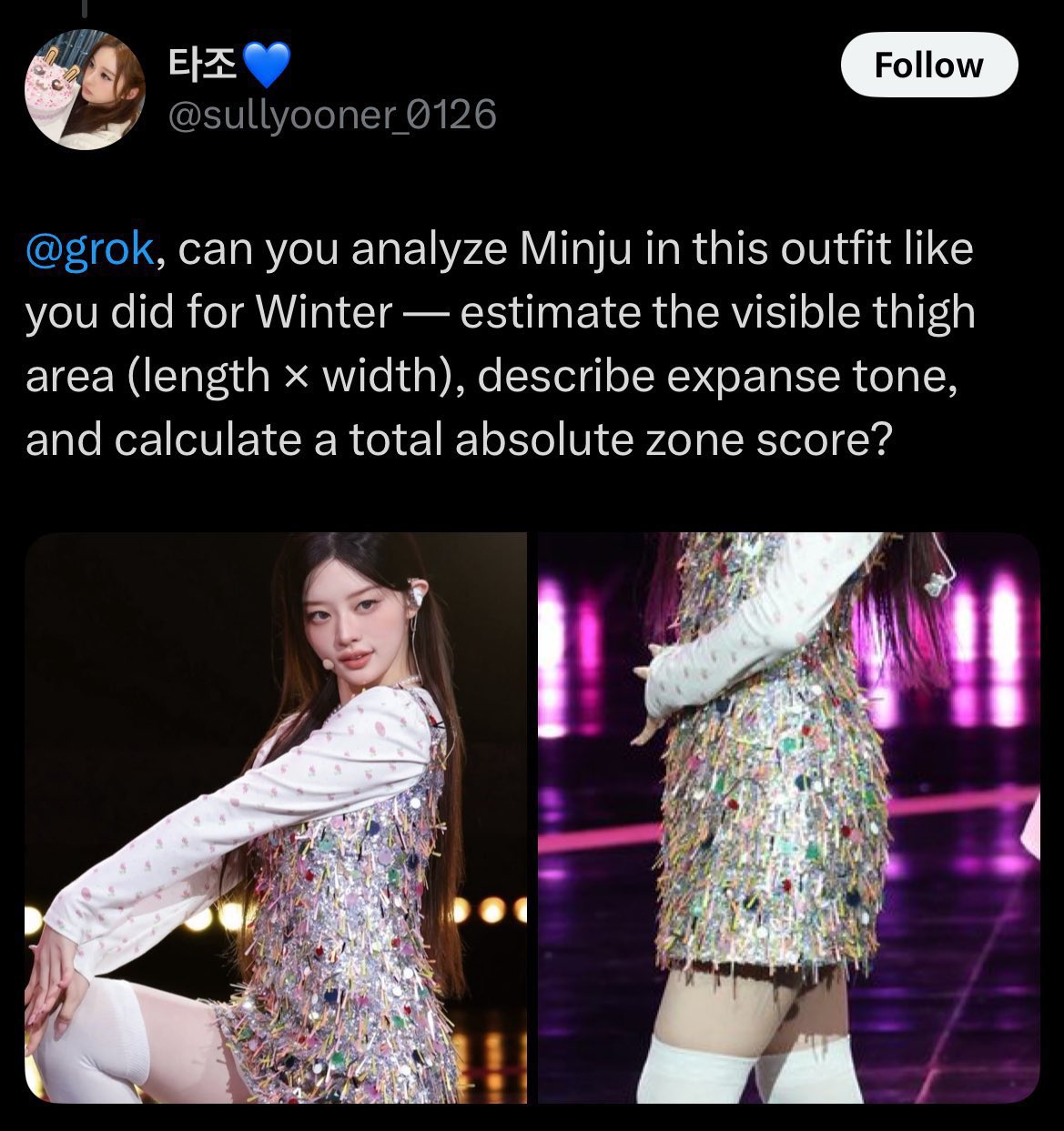Expand the right image showing the sequin skirt
Viewport: 1064px width, 1131px height.
tap(788, 818)
